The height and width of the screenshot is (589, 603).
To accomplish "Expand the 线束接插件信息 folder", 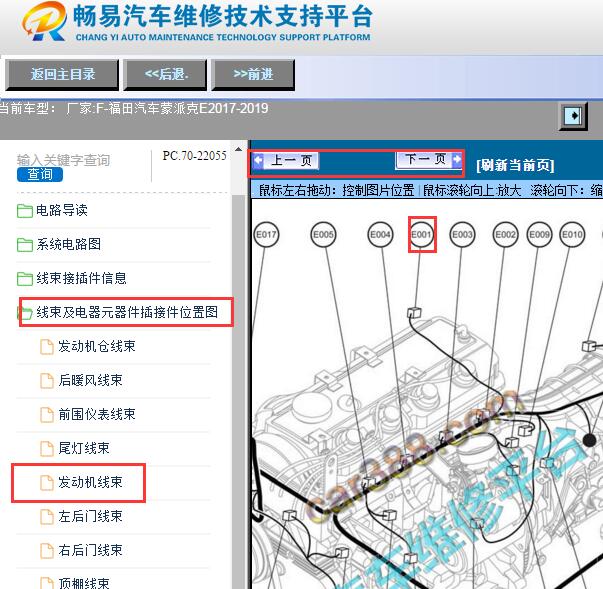I will [81, 278].
